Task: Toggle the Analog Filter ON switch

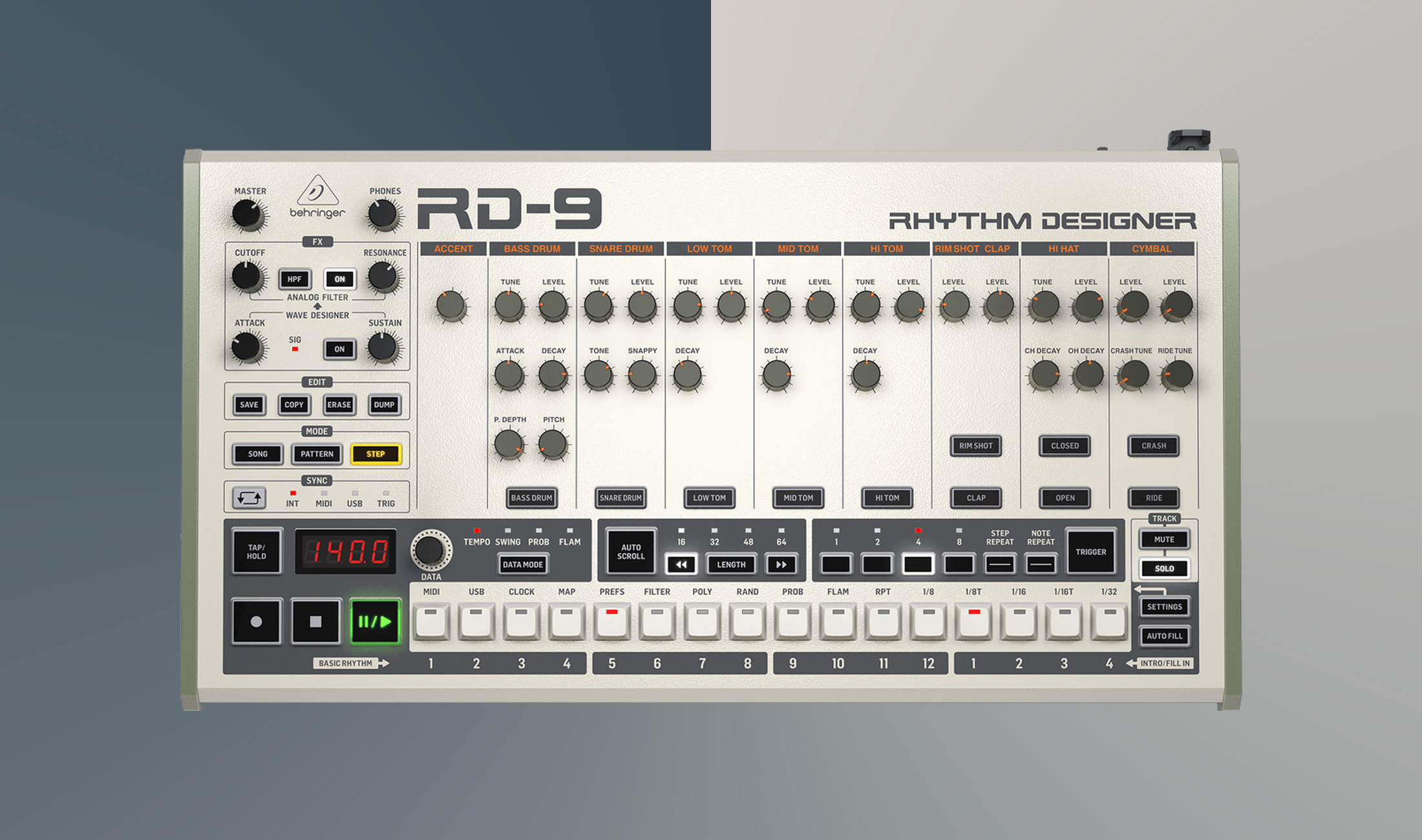Action: [339, 279]
